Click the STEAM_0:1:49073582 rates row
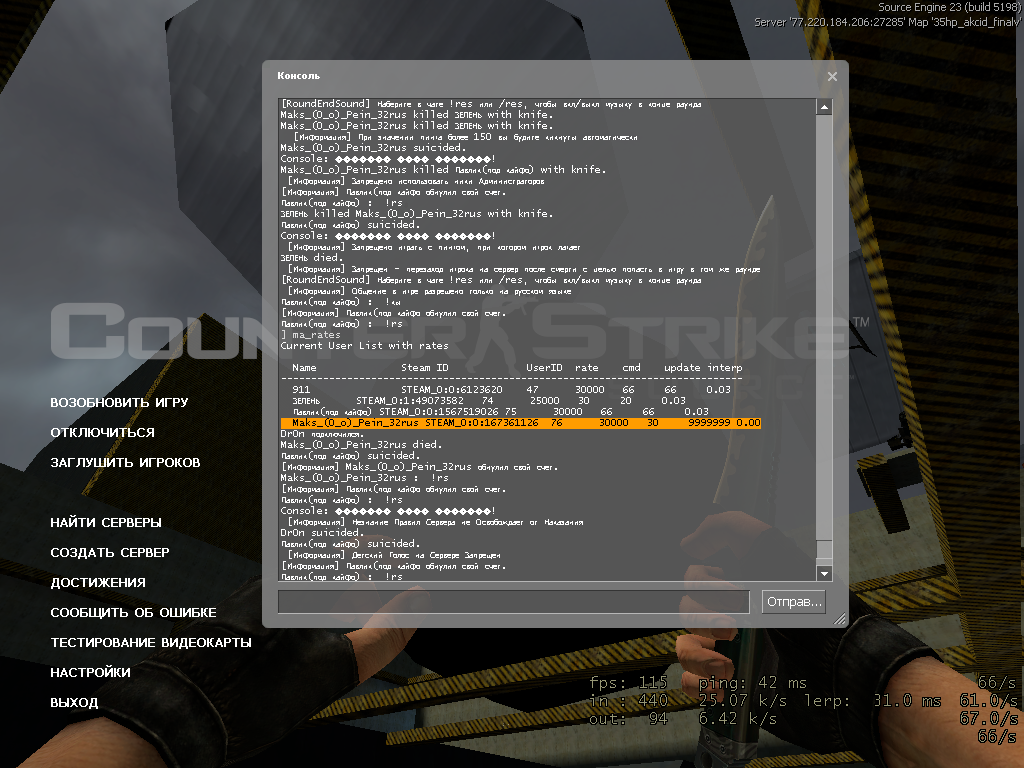This screenshot has height=768, width=1024. tap(488, 400)
